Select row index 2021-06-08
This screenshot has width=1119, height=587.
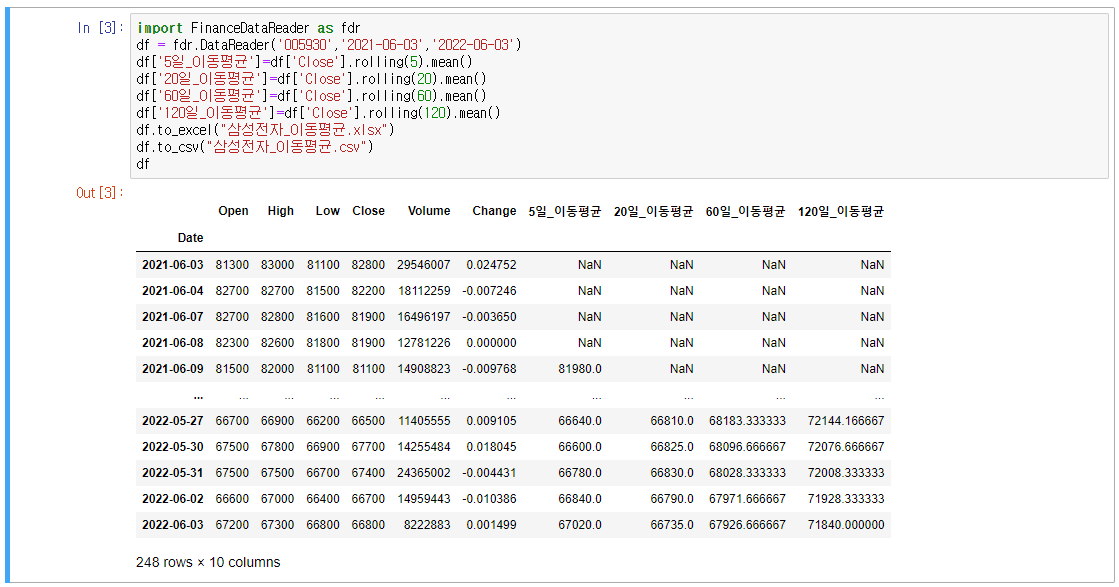pyautogui.click(x=173, y=343)
